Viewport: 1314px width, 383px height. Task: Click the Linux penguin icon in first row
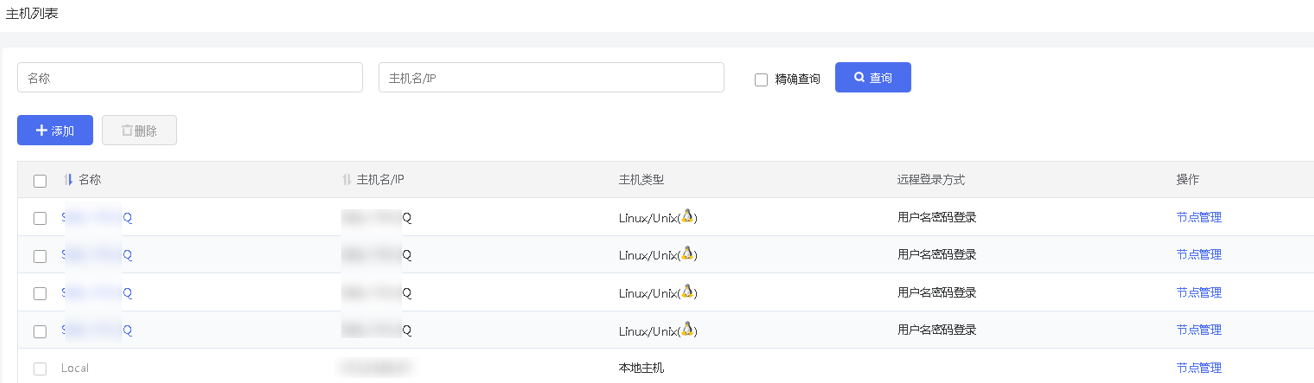coord(687,216)
